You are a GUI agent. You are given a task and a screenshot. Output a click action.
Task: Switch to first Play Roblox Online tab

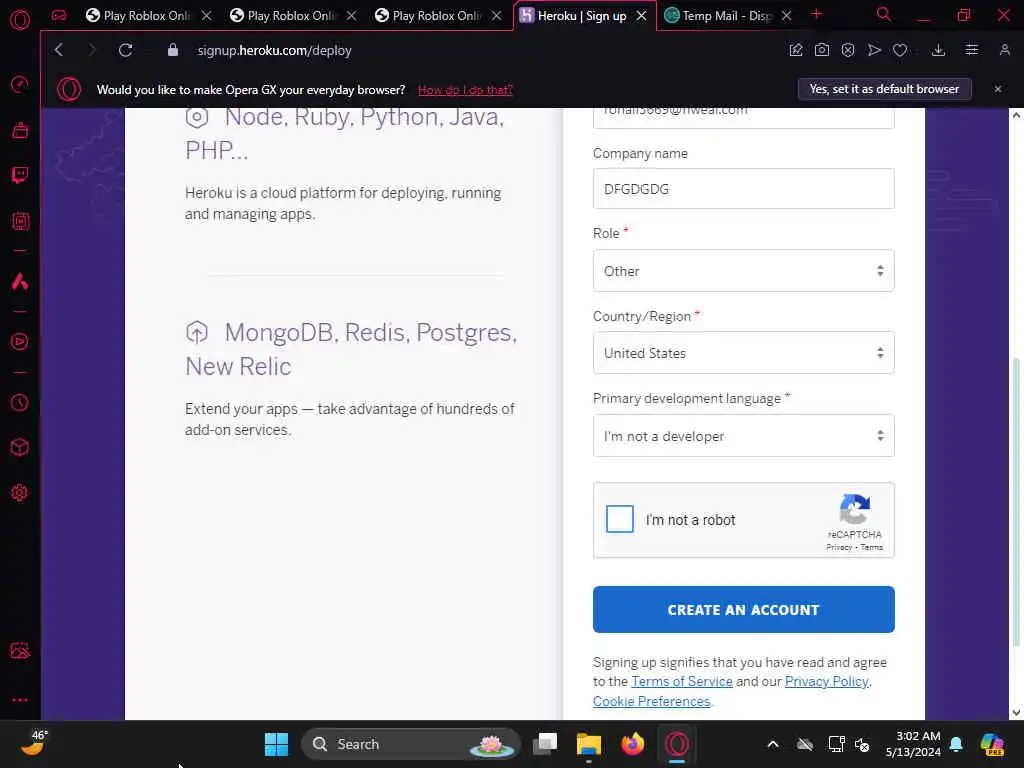point(149,16)
